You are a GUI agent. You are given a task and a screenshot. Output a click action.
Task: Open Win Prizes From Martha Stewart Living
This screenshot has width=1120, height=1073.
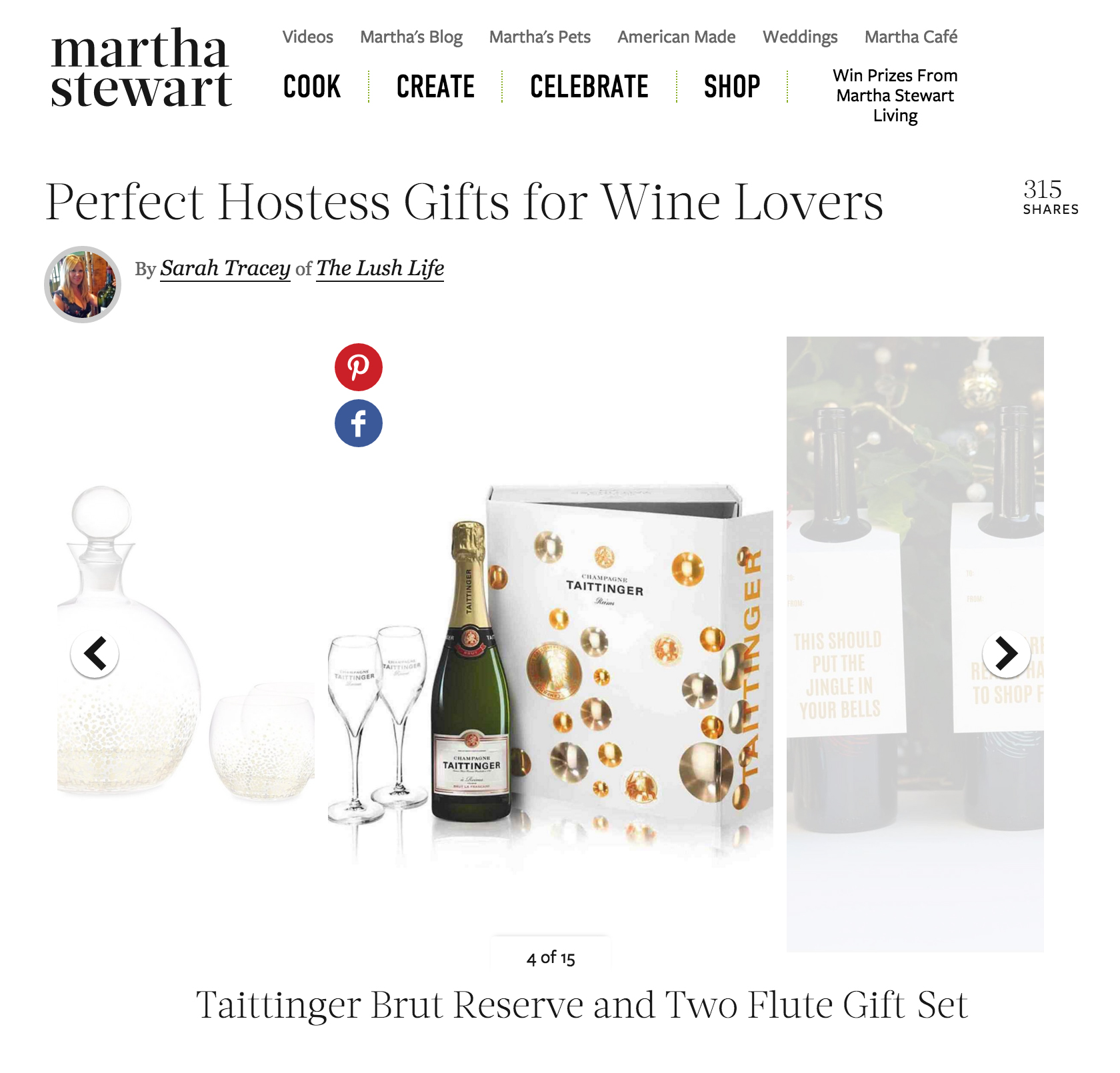point(895,95)
